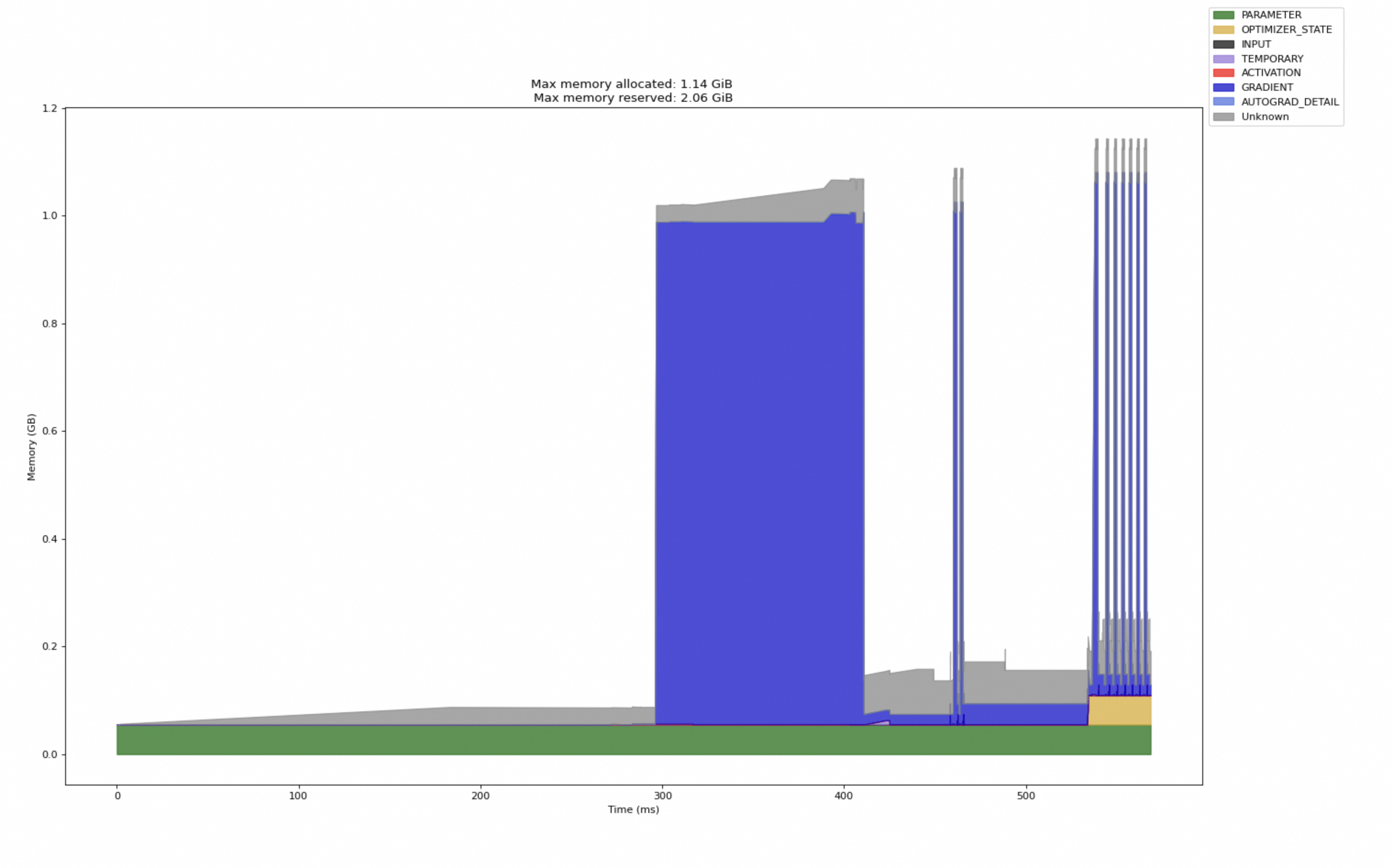Screen dimensions: 1393x868
Task: Click the Max memory allocated title line
Action: click(631, 84)
